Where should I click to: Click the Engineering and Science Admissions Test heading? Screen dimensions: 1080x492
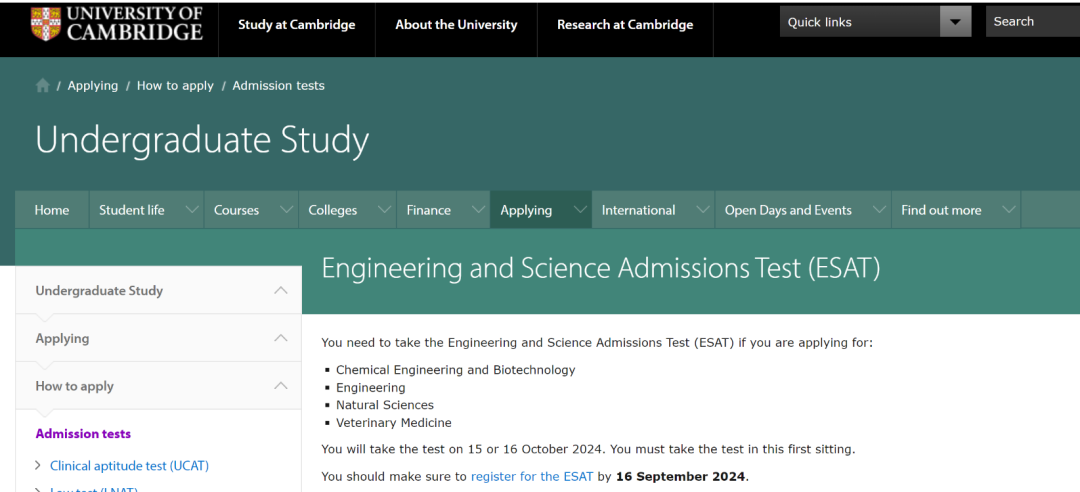(x=601, y=268)
